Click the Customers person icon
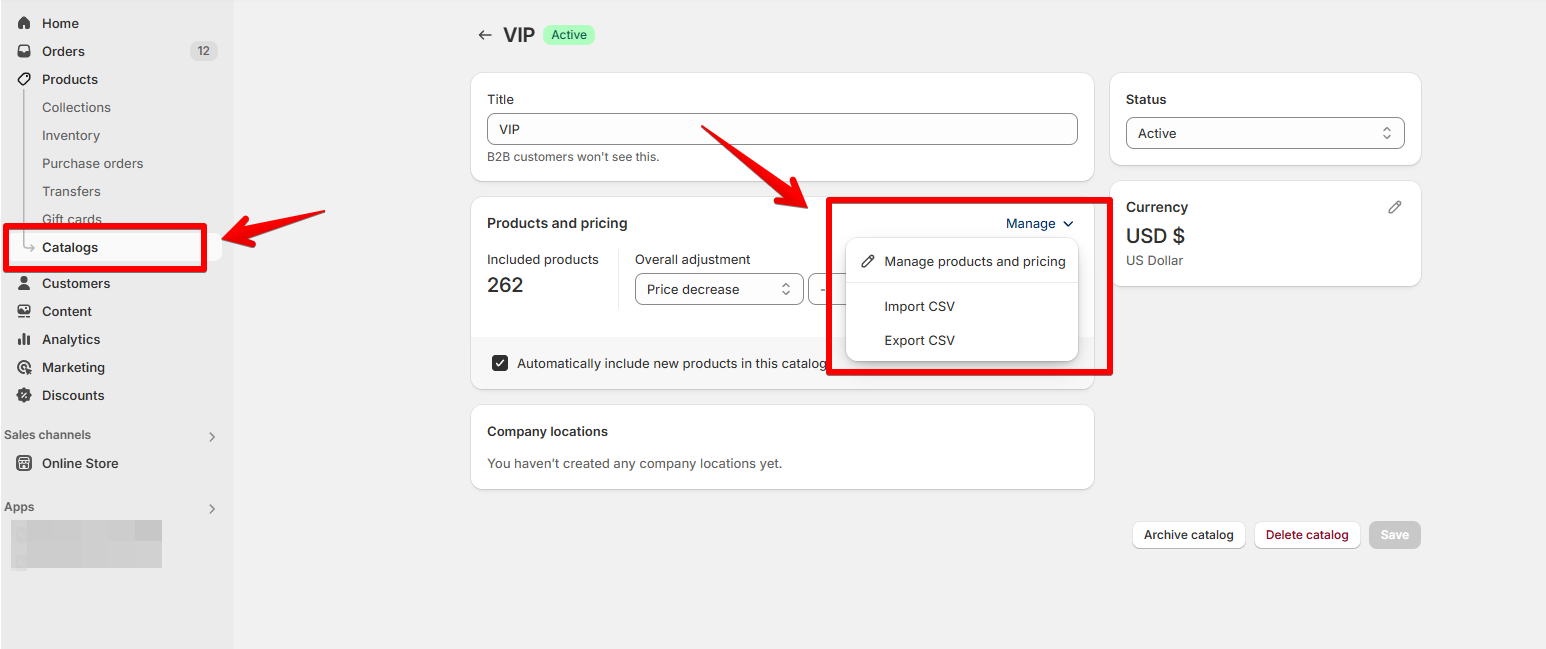The image size is (1546, 649). point(24,283)
